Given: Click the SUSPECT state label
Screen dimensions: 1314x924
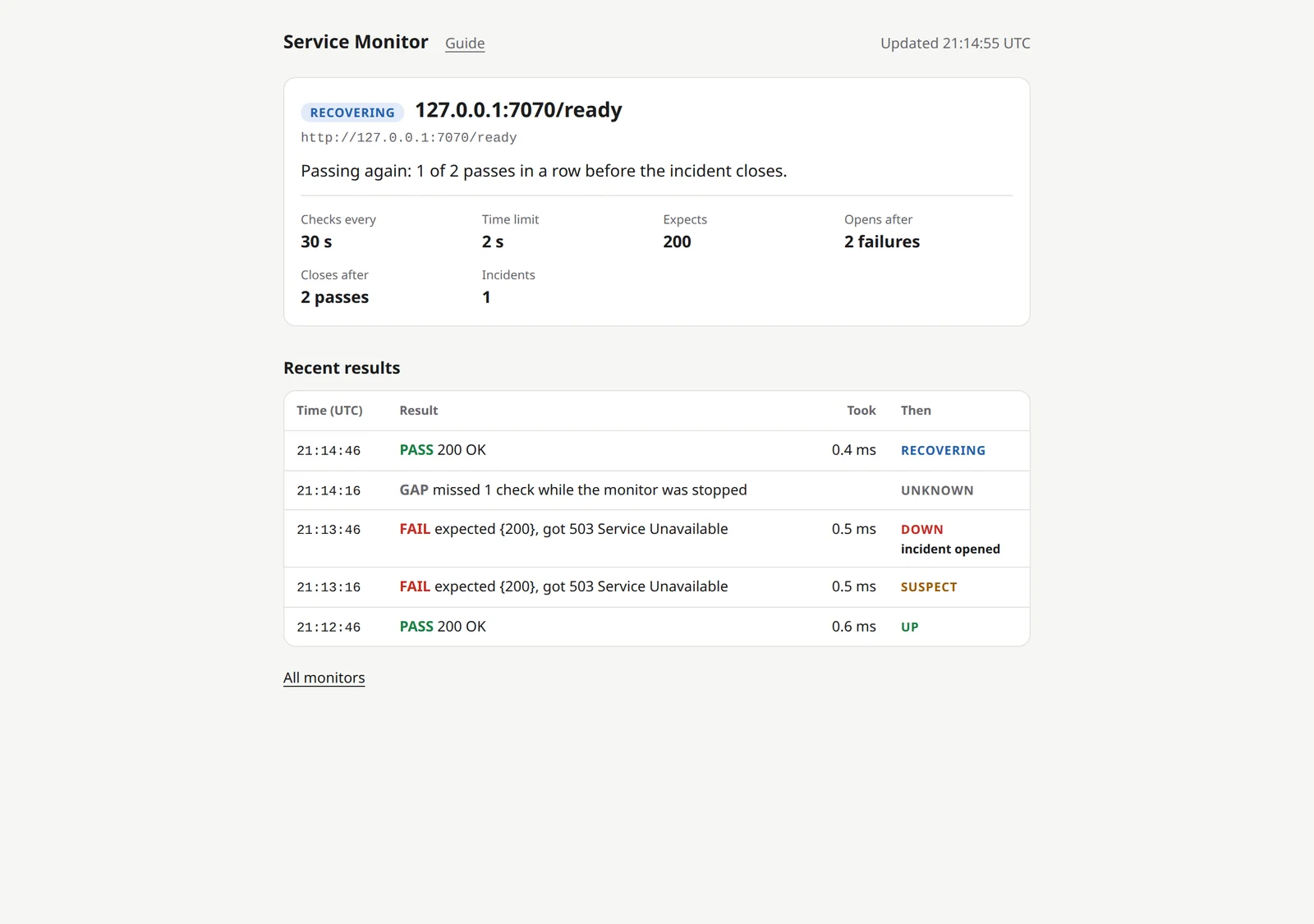Looking at the screenshot, I should pyautogui.click(x=929, y=587).
